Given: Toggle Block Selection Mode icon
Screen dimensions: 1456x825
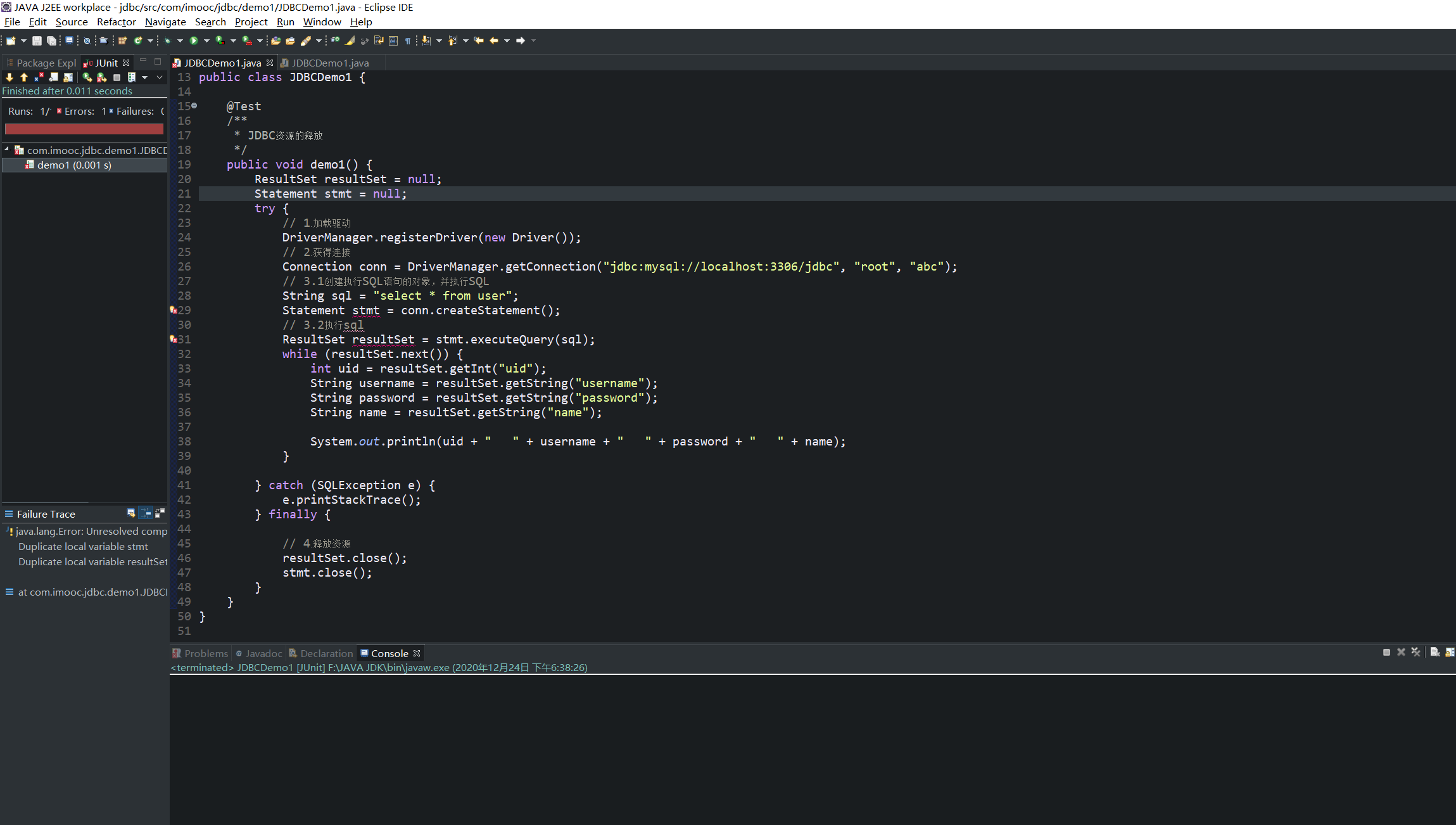Looking at the screenshot, I should (x=393, y=41).
